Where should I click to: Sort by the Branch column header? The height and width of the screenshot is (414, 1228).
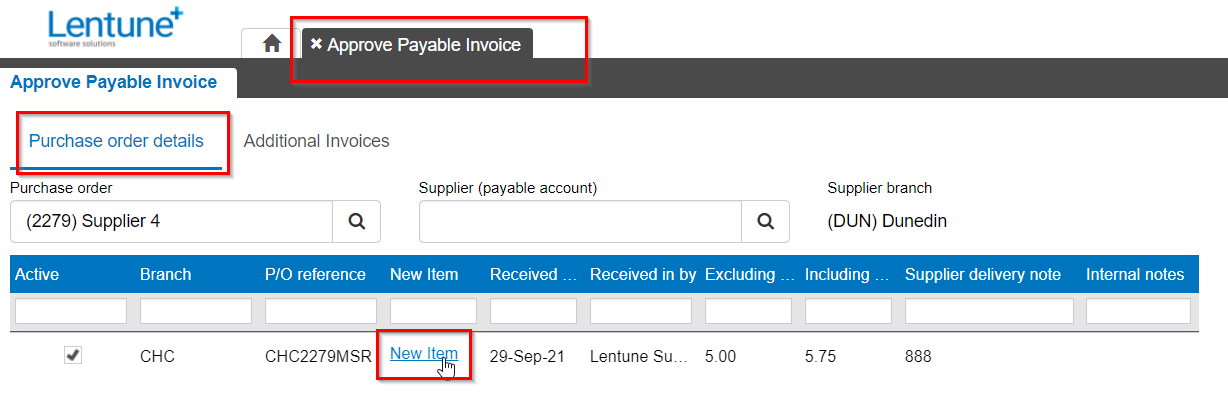tap(165, 274)
